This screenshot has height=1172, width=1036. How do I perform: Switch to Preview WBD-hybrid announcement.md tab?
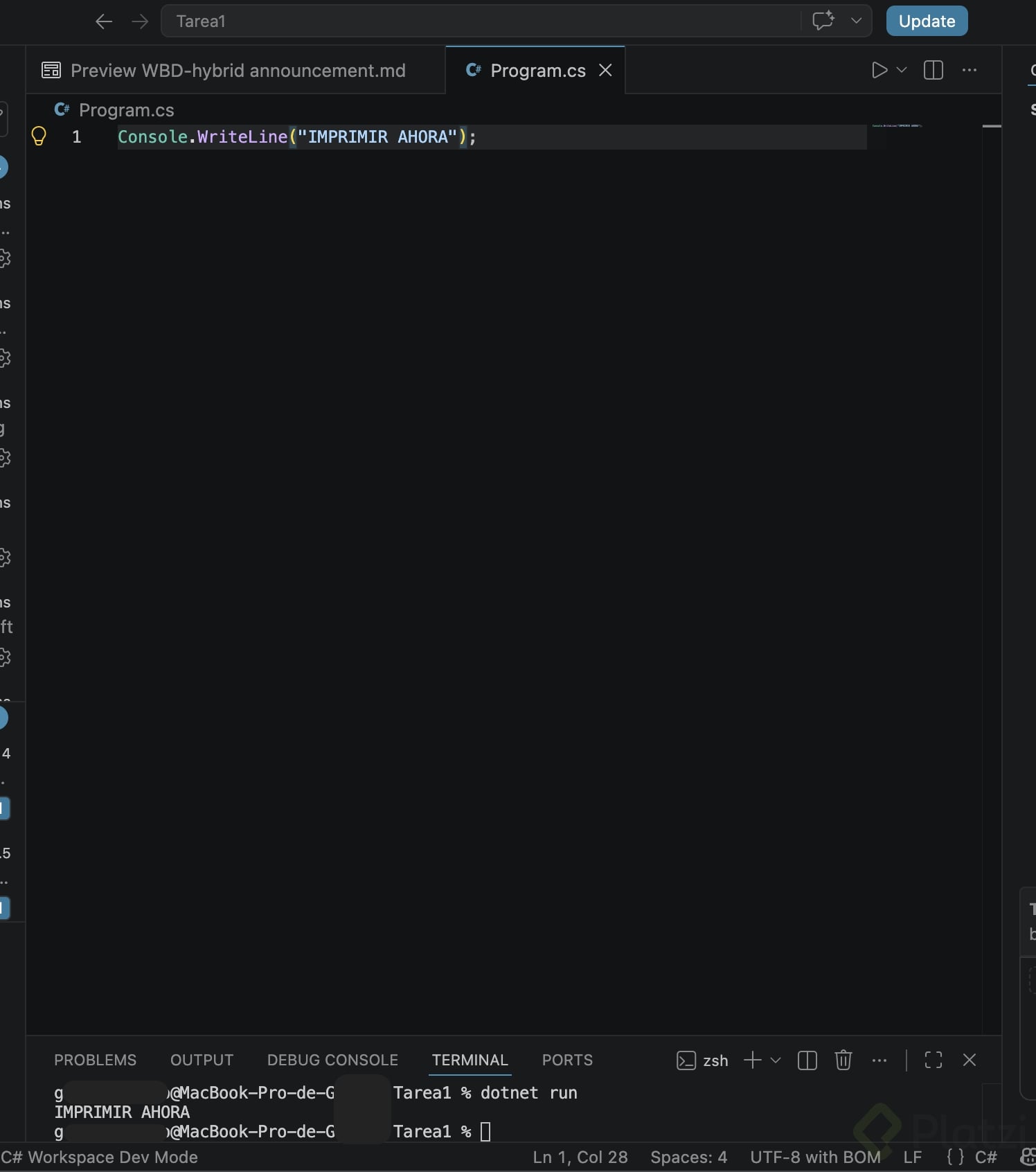(224, 71)
